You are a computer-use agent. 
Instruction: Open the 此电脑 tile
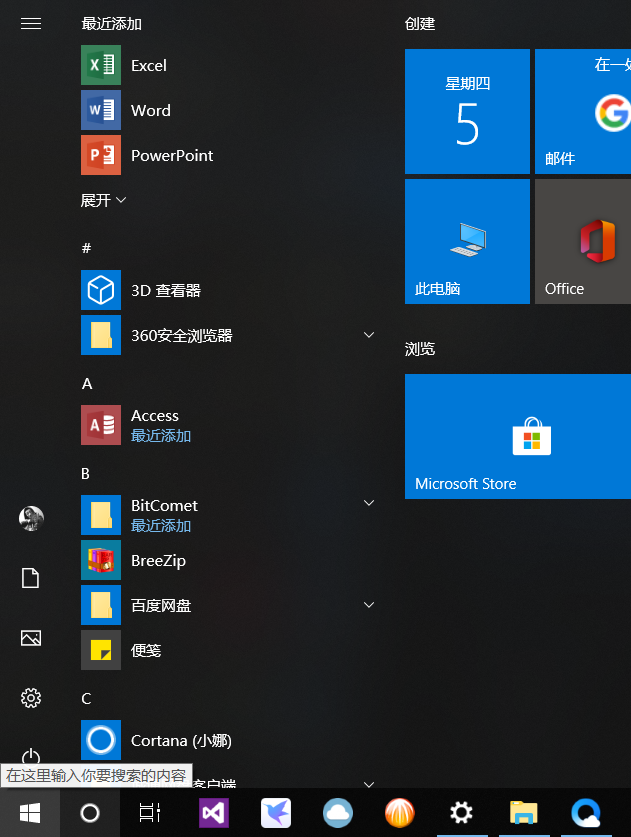coord(467,241)
